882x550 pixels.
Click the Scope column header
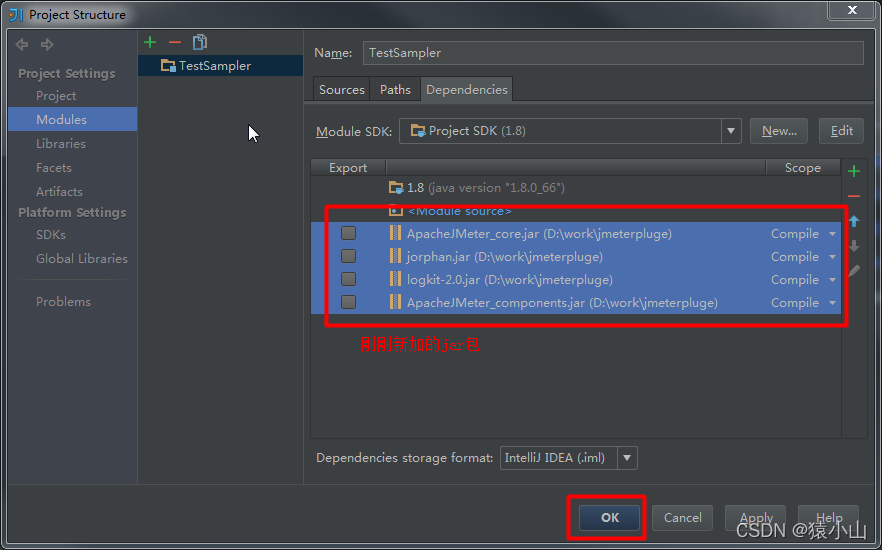tap(803, 168)
